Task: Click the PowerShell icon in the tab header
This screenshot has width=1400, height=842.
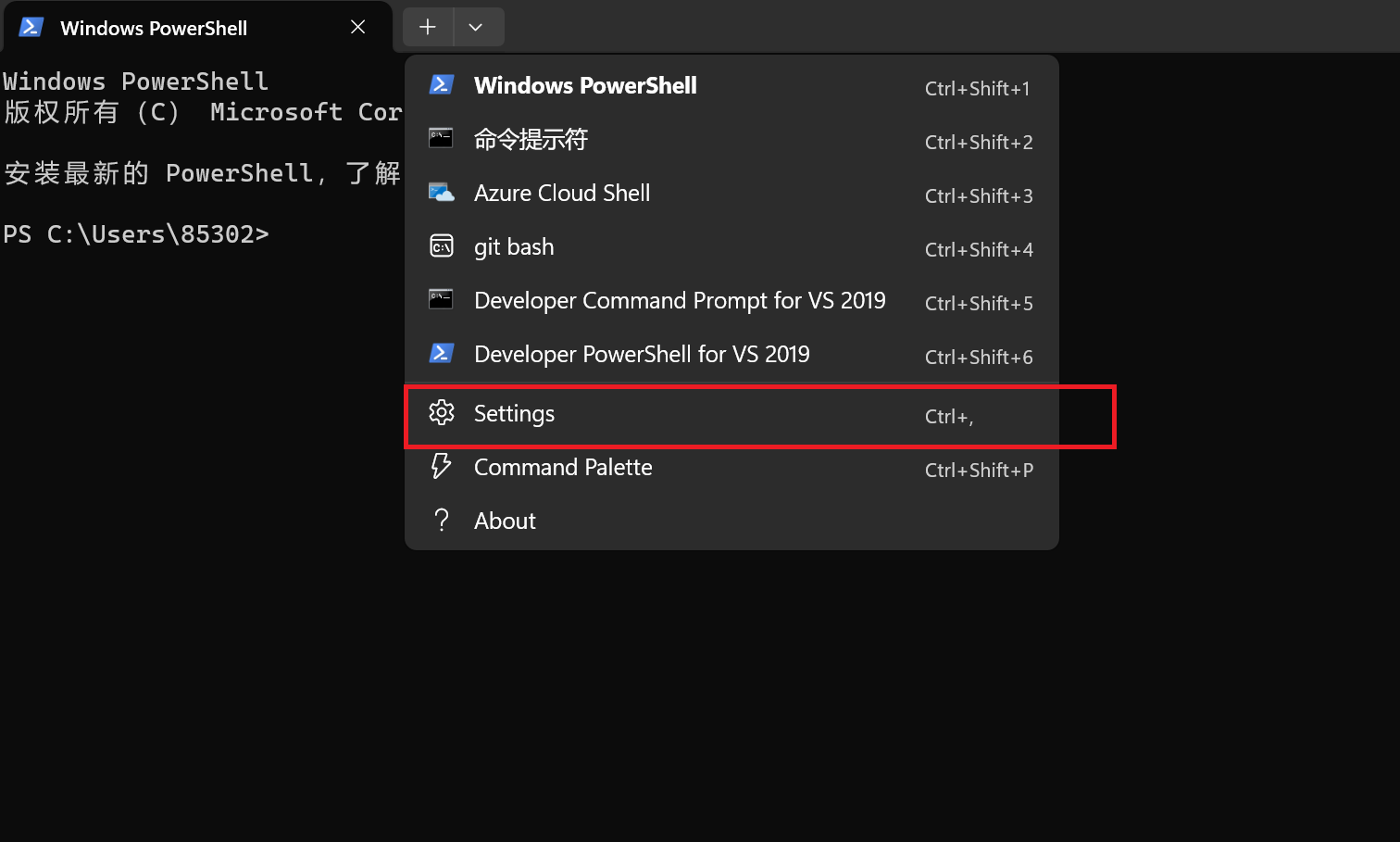Action: (31, 28)
